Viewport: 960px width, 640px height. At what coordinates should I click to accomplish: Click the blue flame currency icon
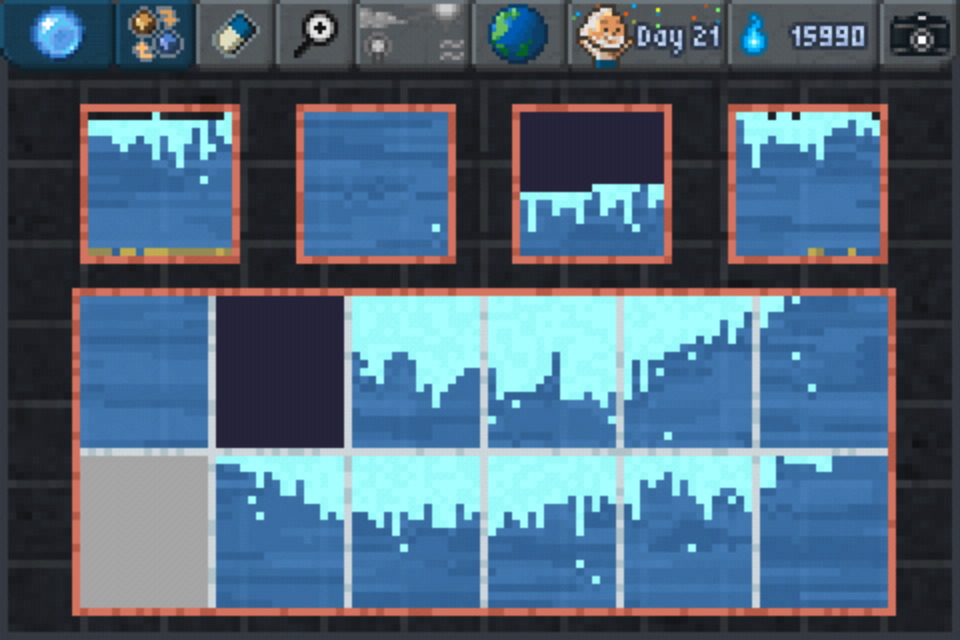click(x=754, y=36)
